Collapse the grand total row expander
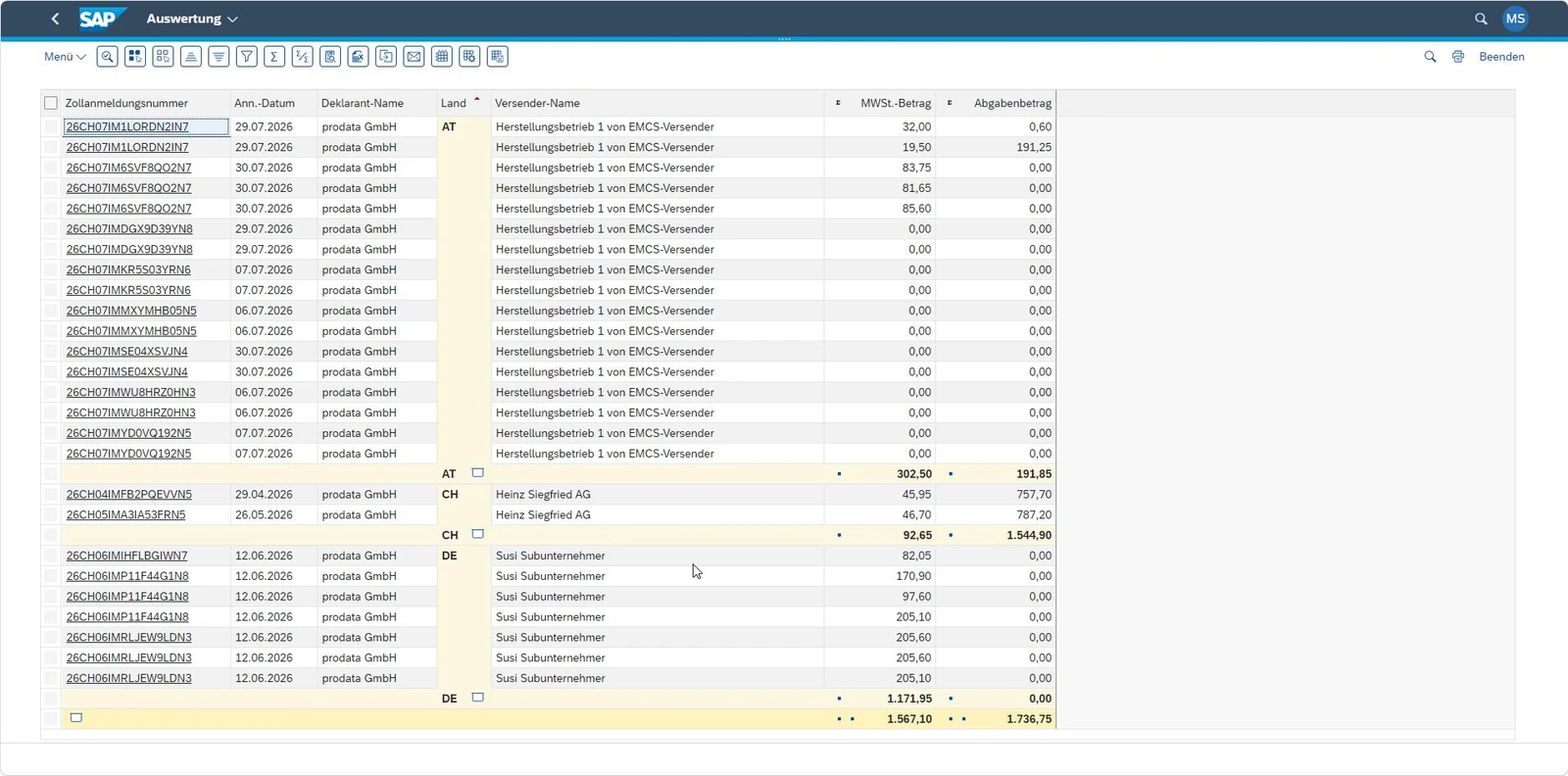 76,718
